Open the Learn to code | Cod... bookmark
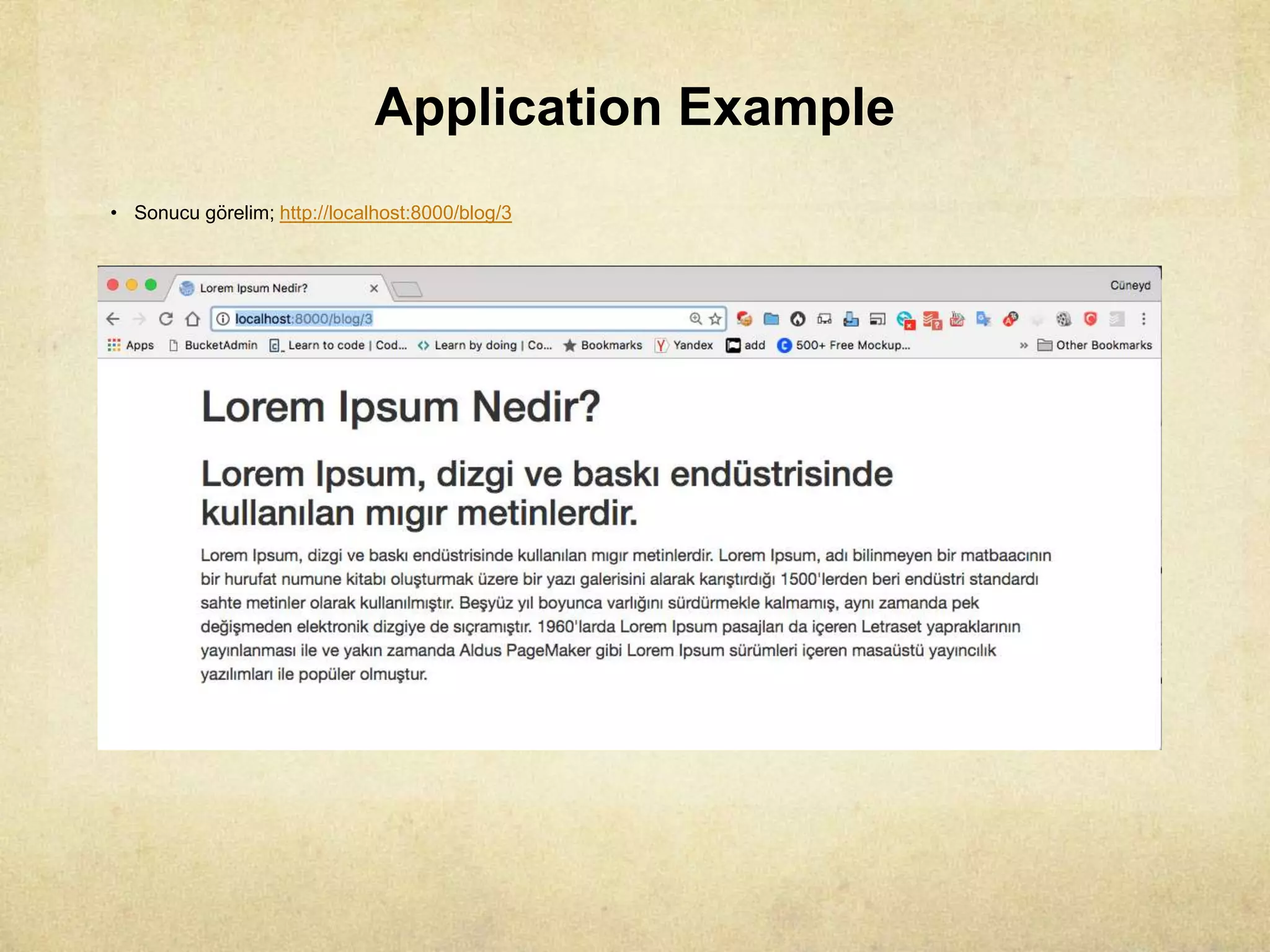 click(x=339, y=345)
